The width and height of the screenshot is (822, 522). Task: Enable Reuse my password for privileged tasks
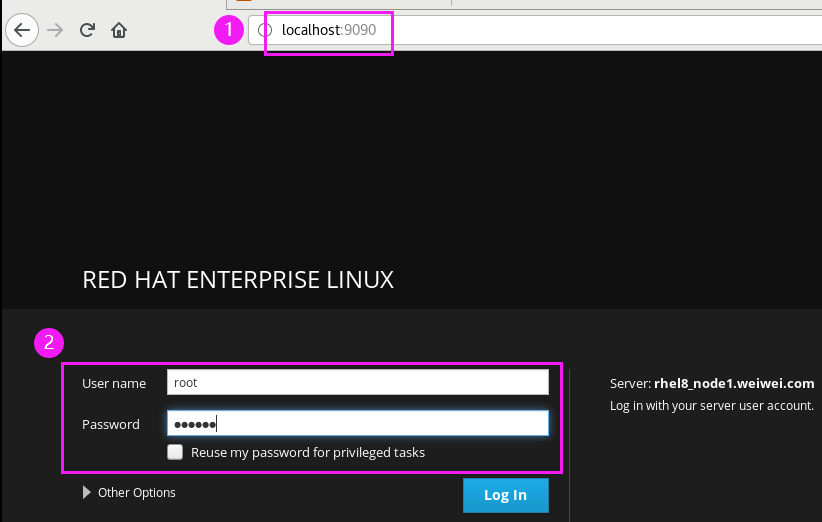[x=175, y=452]
